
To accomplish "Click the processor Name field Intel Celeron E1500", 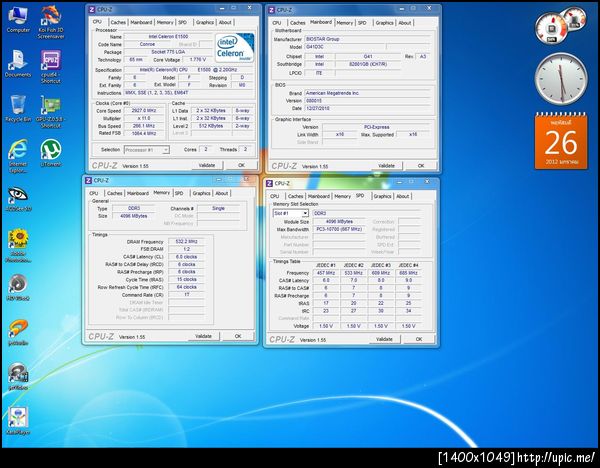I will (168, 37).
